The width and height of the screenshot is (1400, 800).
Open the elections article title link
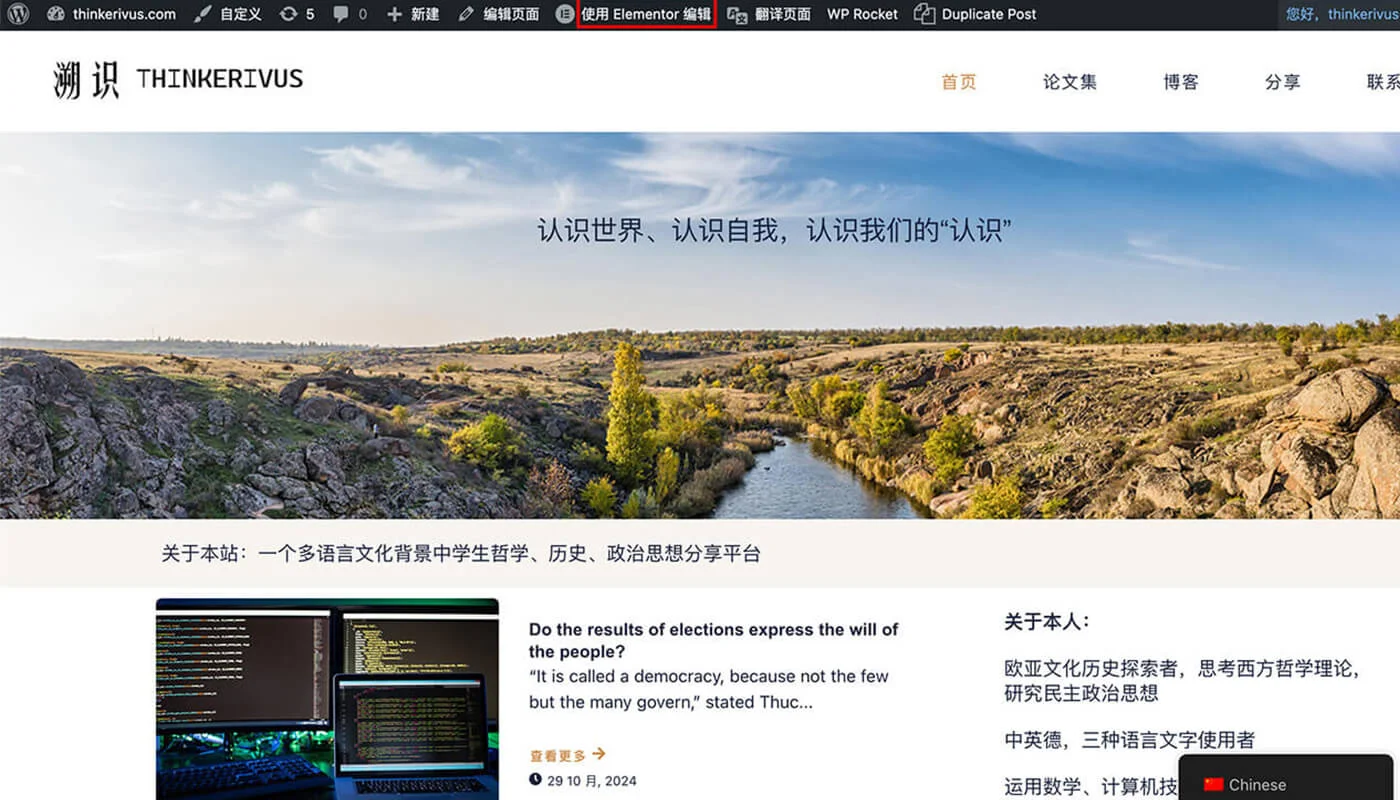click(x=713, y=641)
